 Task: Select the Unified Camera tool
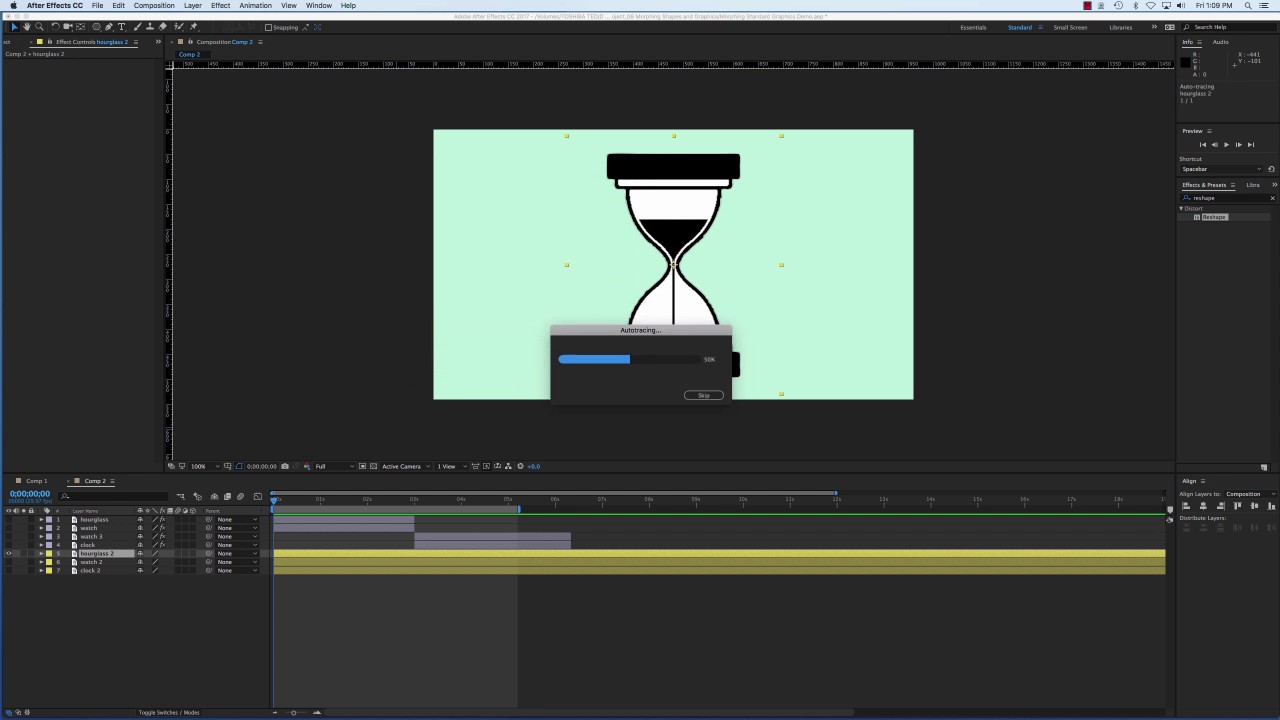pos(67,27)
